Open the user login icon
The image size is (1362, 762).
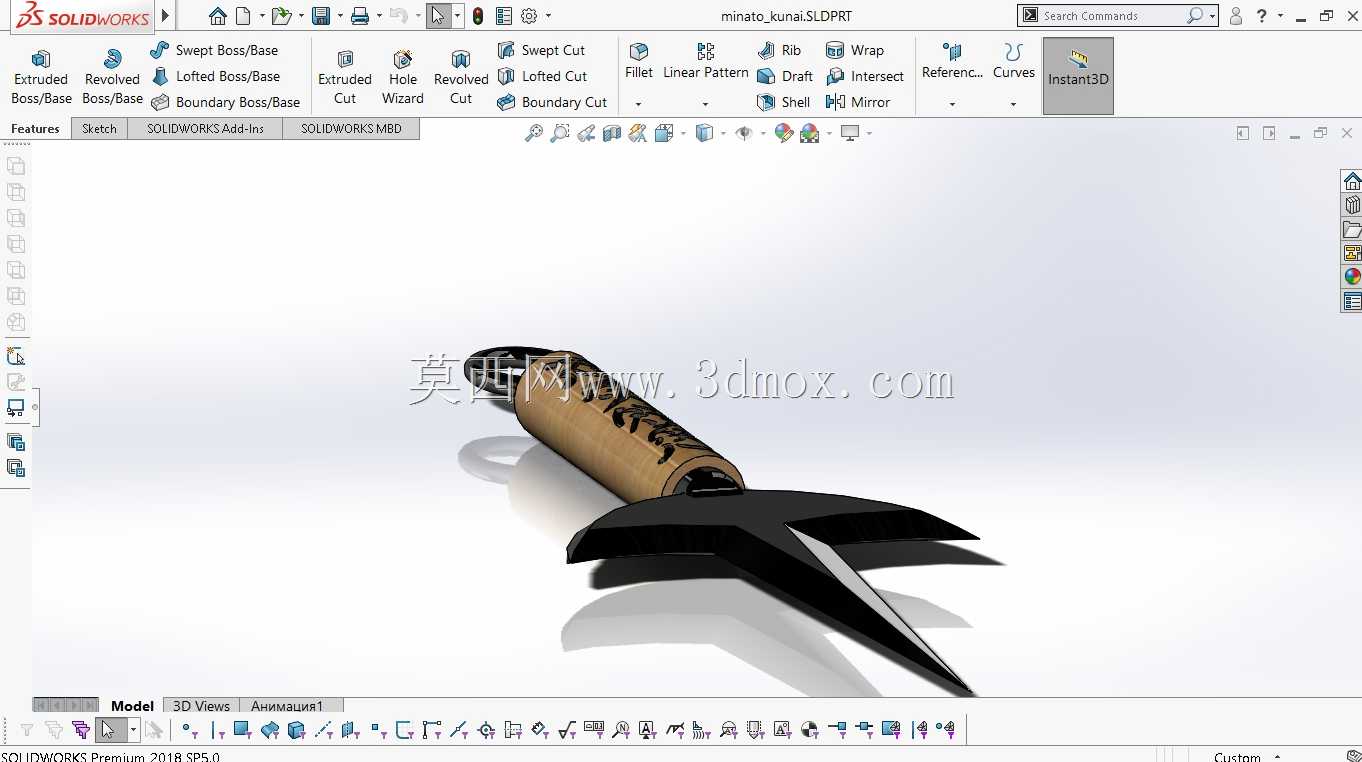(1236, 16)
